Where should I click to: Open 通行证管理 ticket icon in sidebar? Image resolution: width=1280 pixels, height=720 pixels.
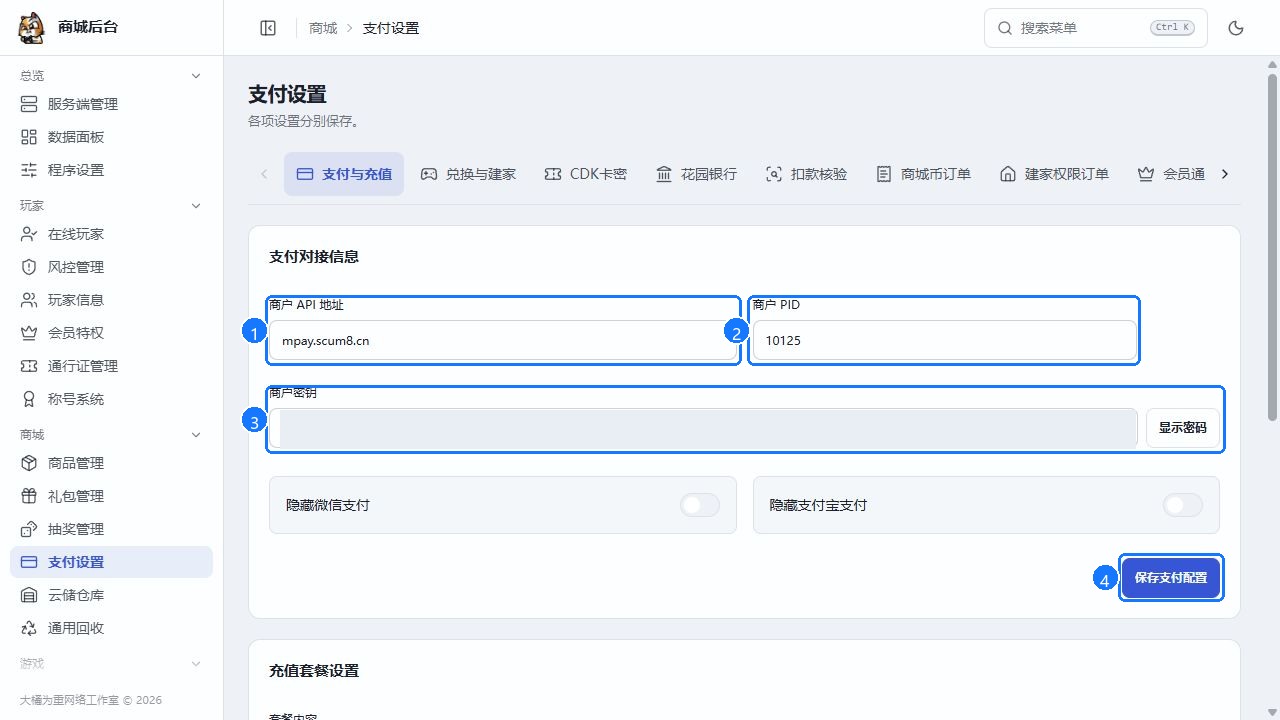(29, 366)
